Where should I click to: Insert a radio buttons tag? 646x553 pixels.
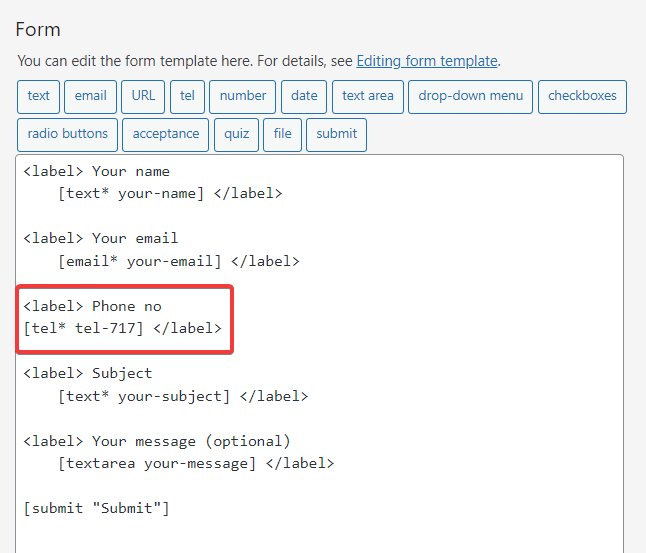tap(67, 135)
